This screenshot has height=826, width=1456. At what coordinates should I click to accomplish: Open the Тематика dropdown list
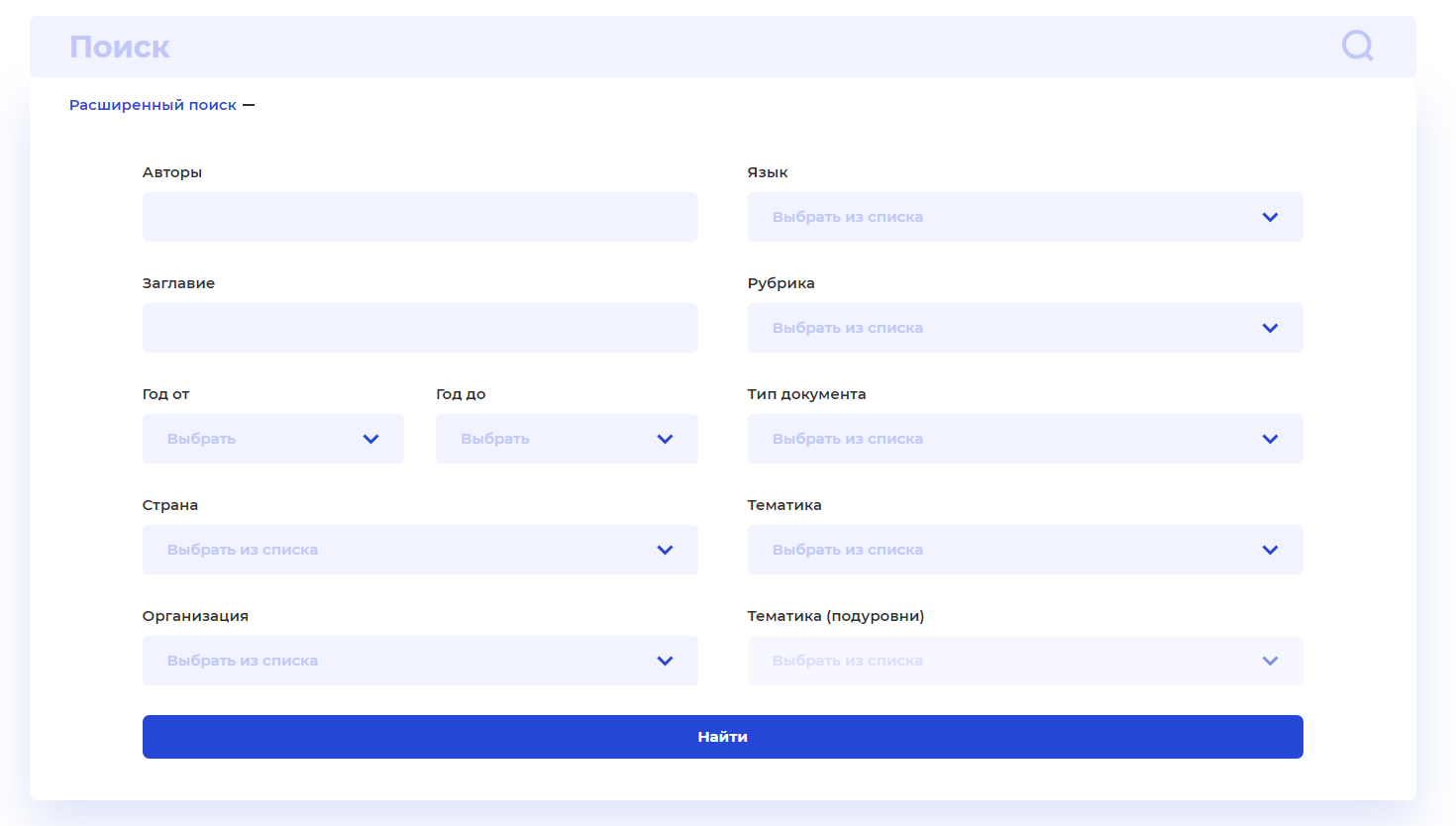(x=1024, y=550)
